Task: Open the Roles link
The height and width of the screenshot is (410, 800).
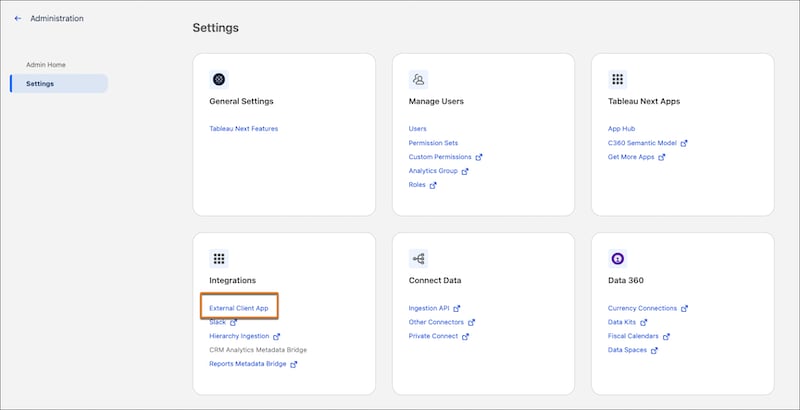Action: tap(417, 185)
